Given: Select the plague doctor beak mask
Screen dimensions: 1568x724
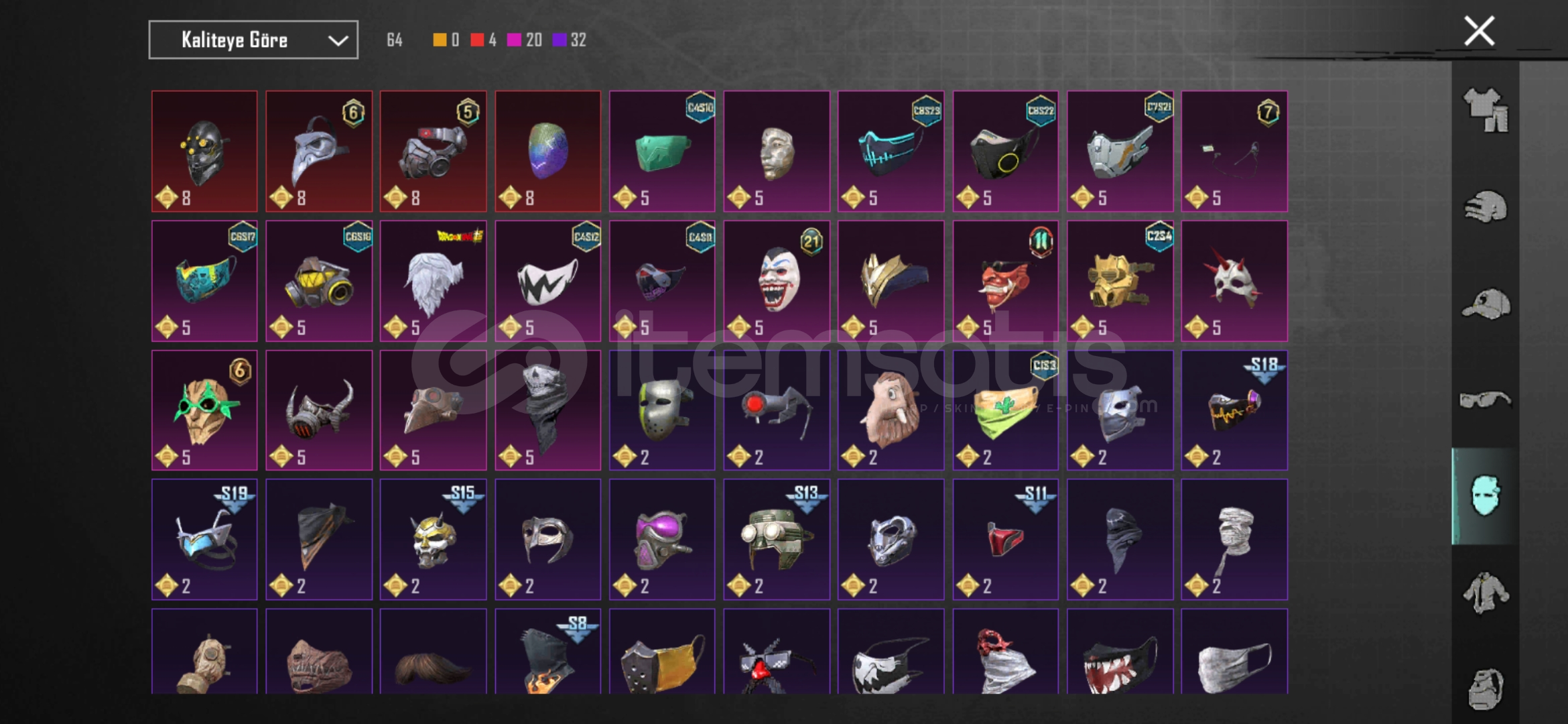Looking at the screenshot, I should tap(319, 152).
